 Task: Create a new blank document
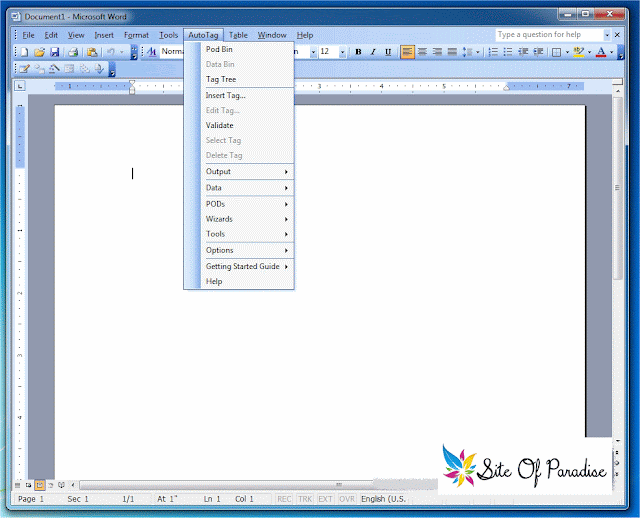24,52
